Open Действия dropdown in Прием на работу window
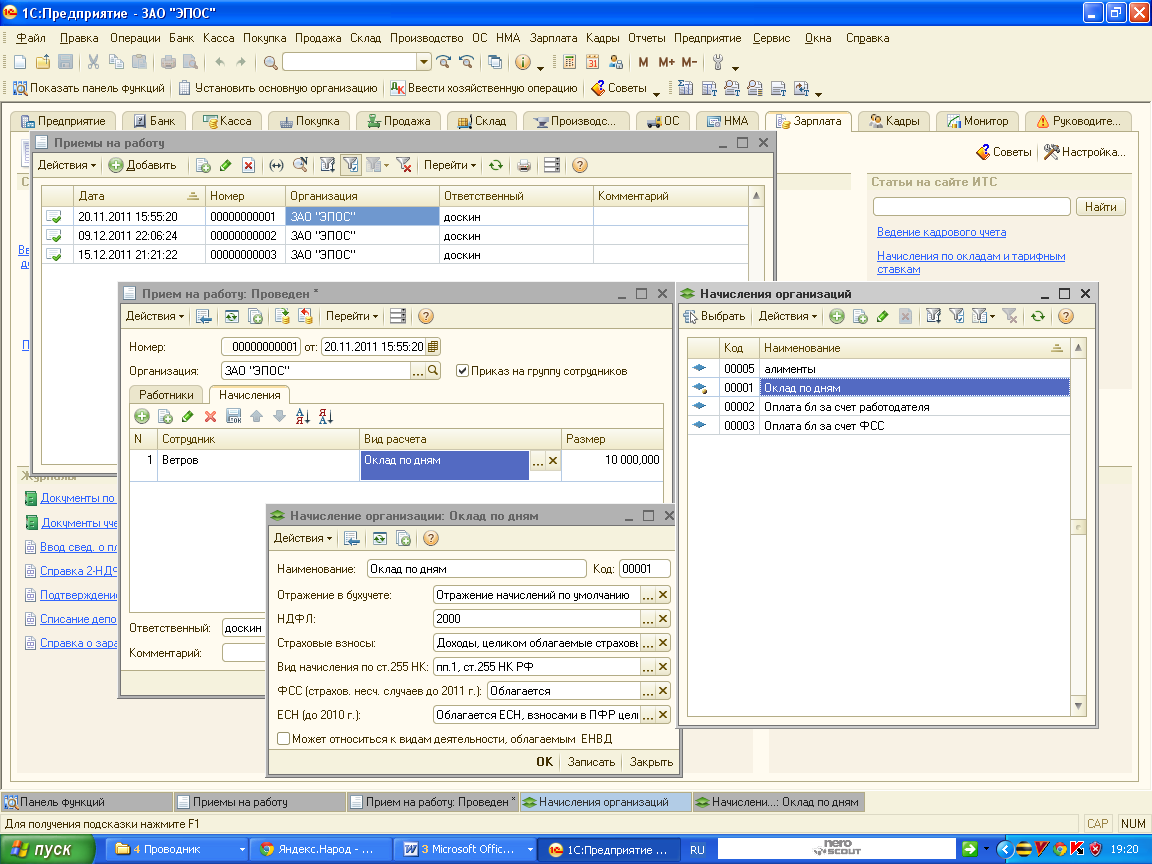Image resolution: width=1152 pixels, height=864 pixels. [155, 316]
